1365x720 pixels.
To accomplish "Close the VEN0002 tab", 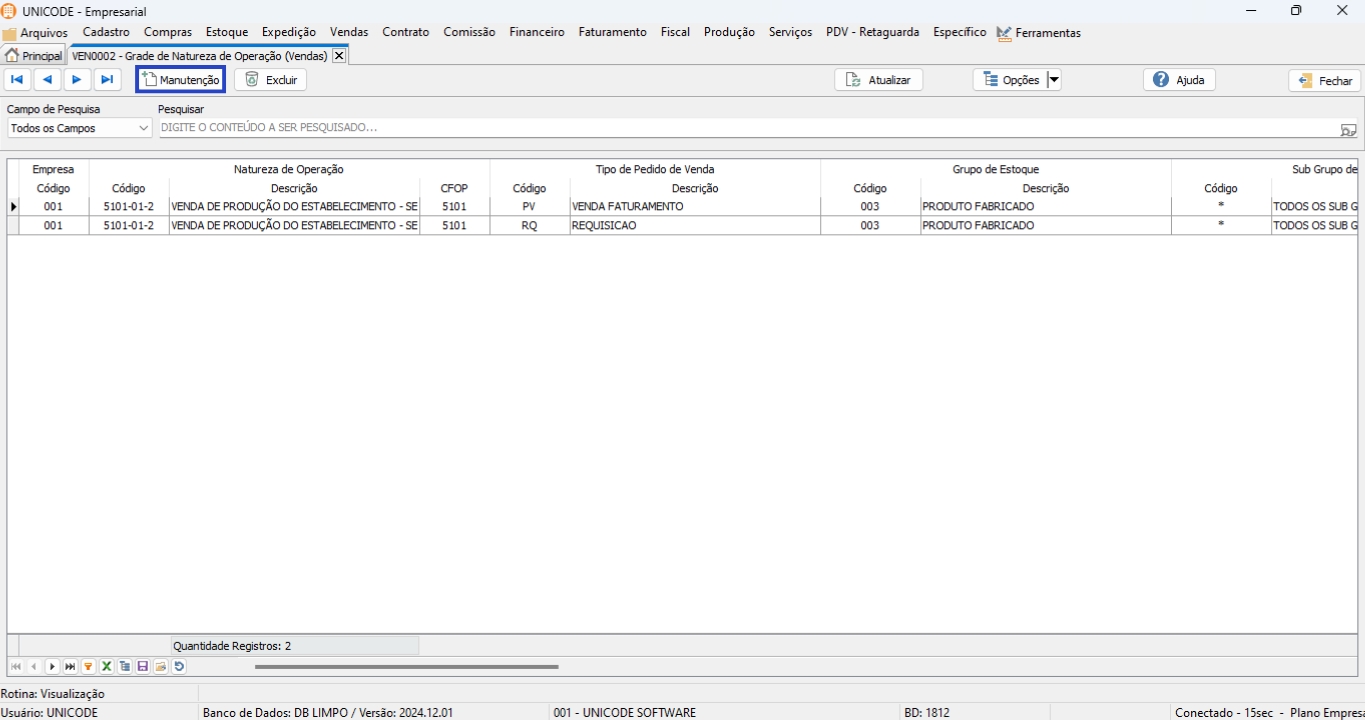I will coord(339,56).
